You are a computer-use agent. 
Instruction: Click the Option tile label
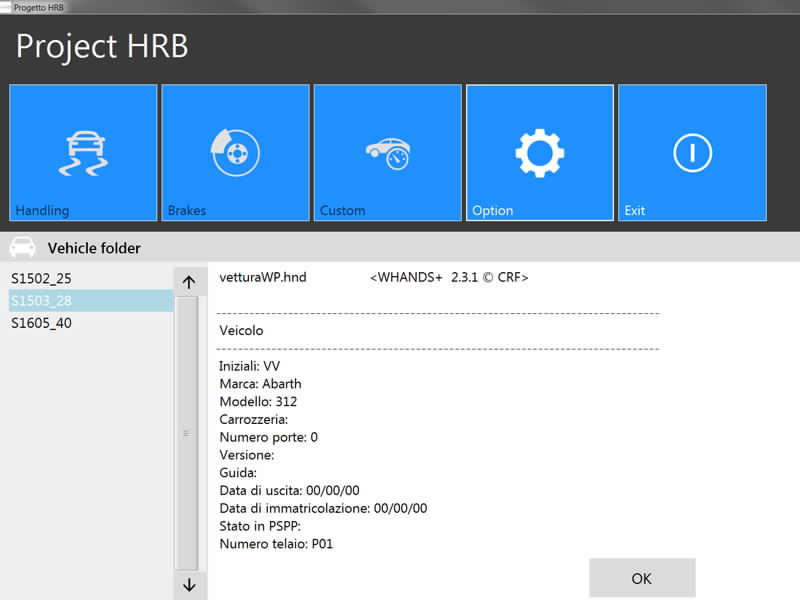(492, 211)
